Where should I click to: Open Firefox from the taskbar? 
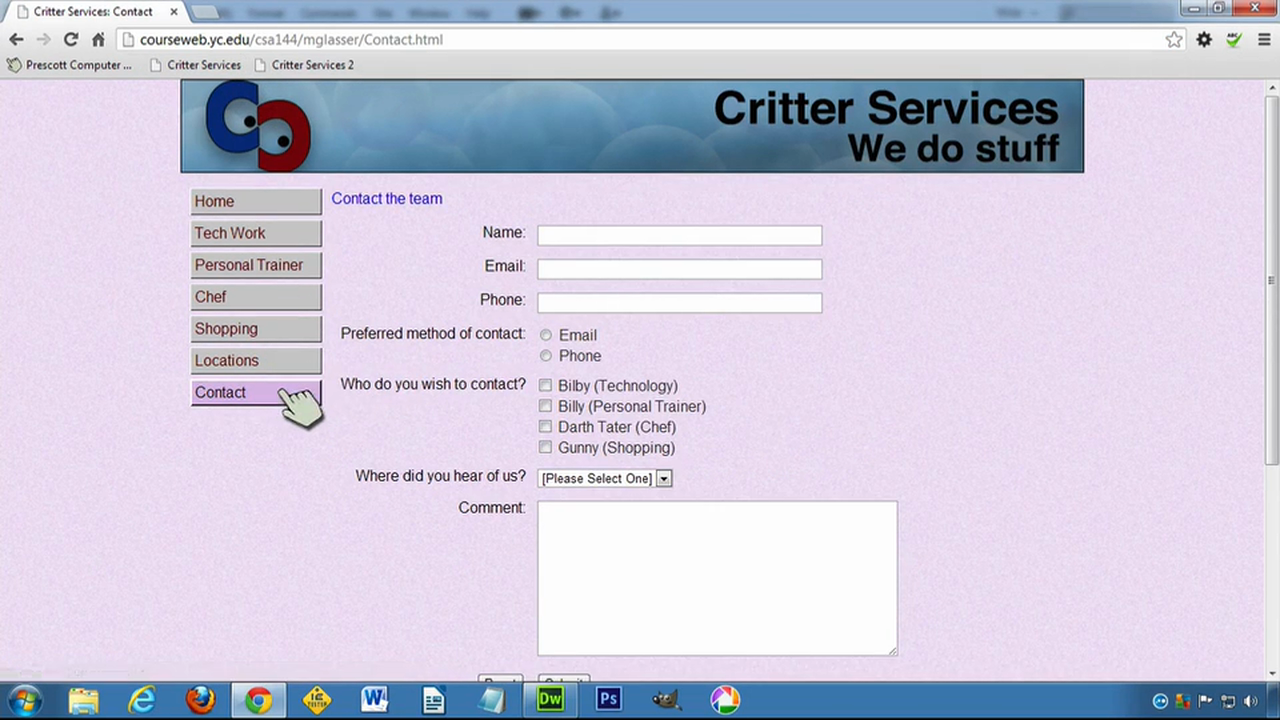pyautogui.click(x=200, y=699)
